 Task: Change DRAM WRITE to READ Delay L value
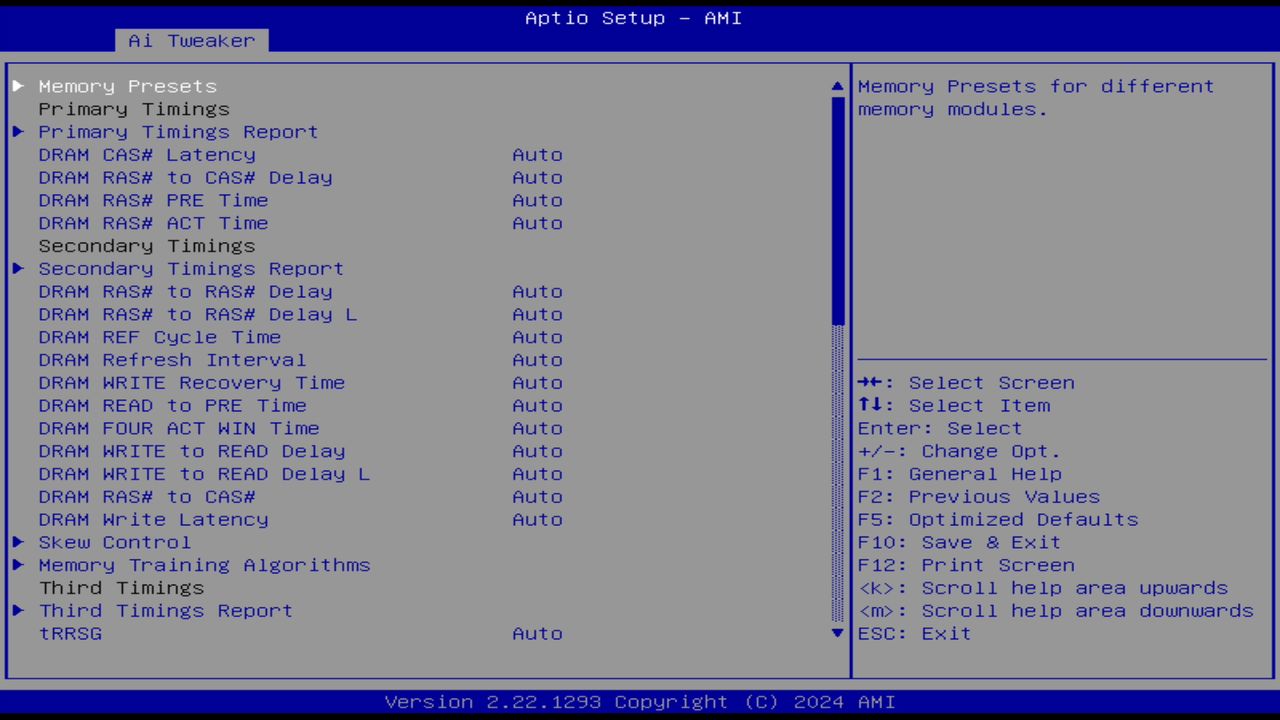pyautogui.click(x=537, y=475)
